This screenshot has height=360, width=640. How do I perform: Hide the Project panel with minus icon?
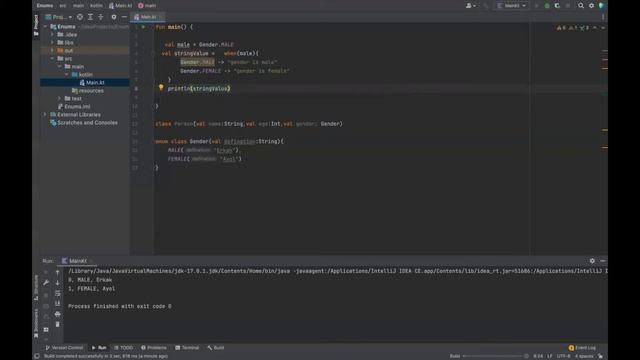[124, 17]
